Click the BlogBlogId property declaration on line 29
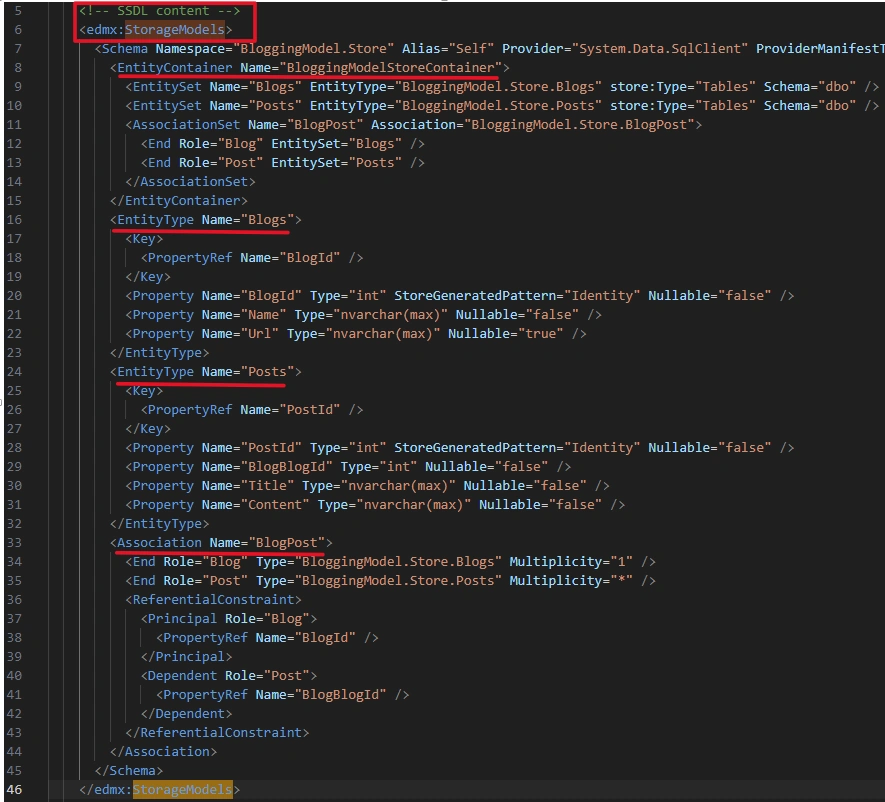 [x=348, y=467]
